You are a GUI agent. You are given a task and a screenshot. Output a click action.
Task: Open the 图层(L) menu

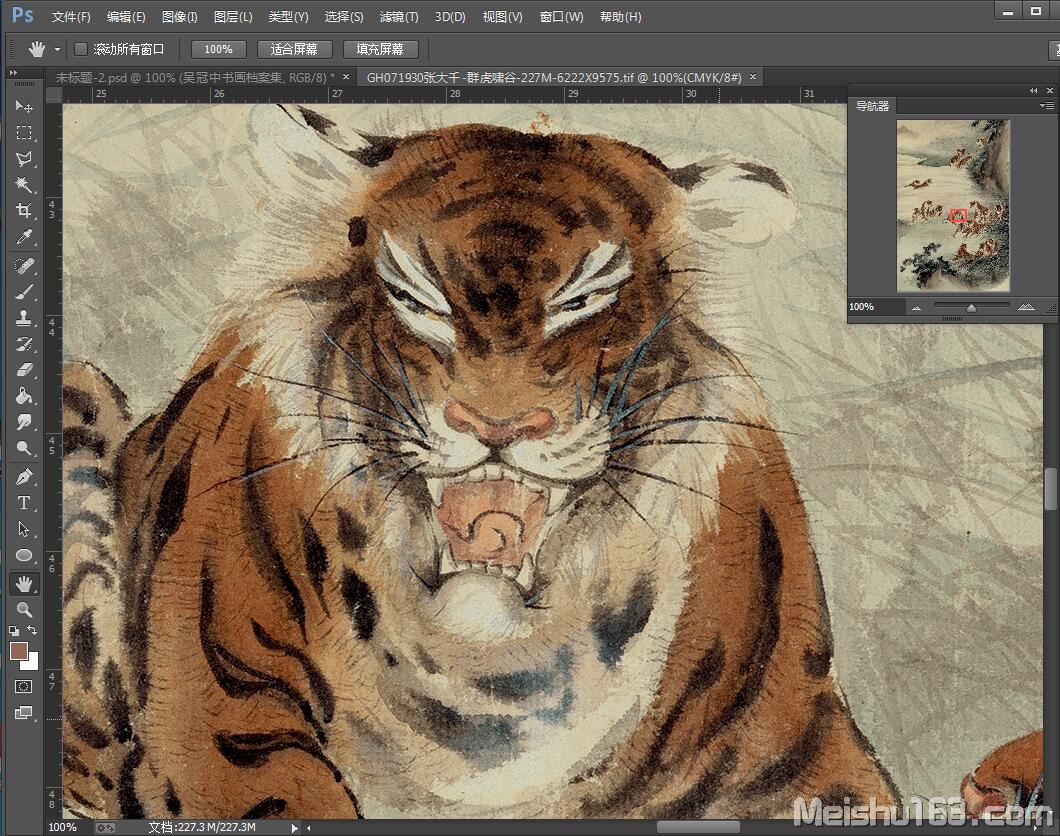click(x=233, y=17)
